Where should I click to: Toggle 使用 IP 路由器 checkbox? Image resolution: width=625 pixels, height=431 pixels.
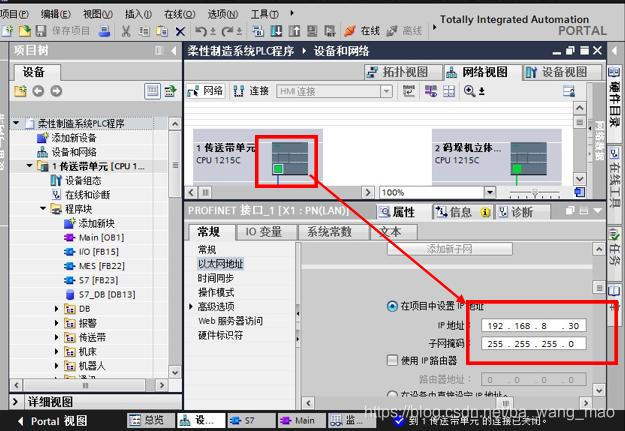point(392,360)
